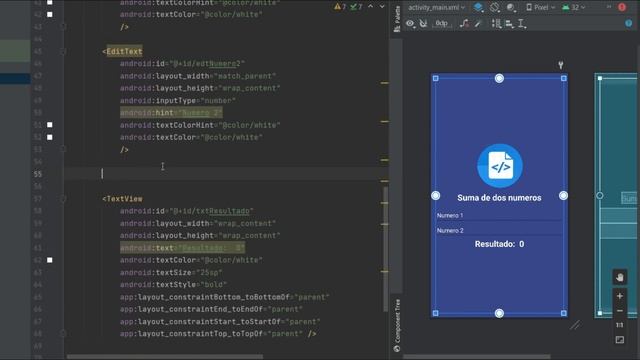Open the Pixel device dropdown
The width and height of the screenshot is (640, 360).
pos(540,7)
